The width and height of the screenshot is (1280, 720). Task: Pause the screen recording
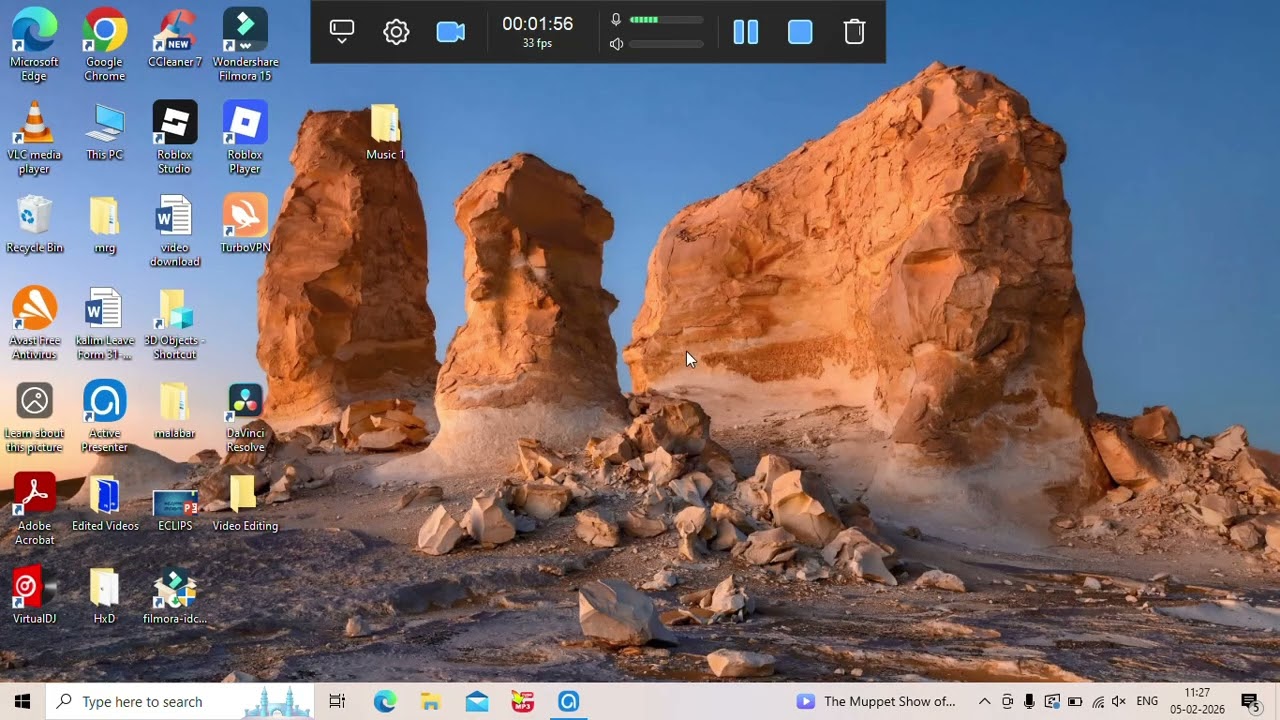point(746,32)
